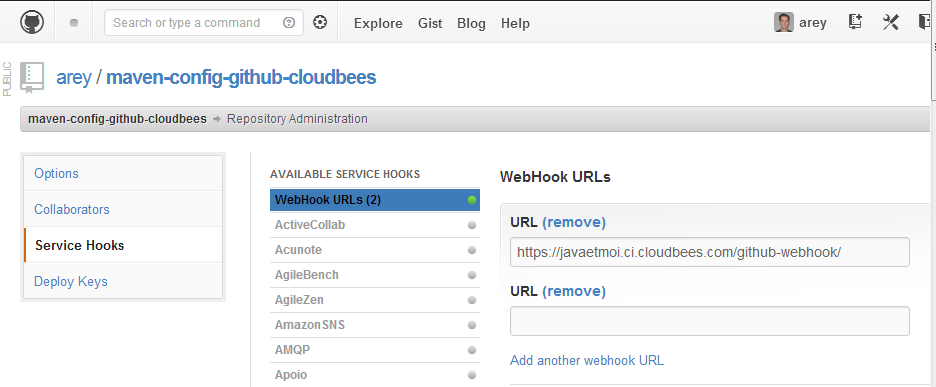Screen dimensions: 936x387
Task: Click the AMQP grey status dot
Action: point(472,350)
